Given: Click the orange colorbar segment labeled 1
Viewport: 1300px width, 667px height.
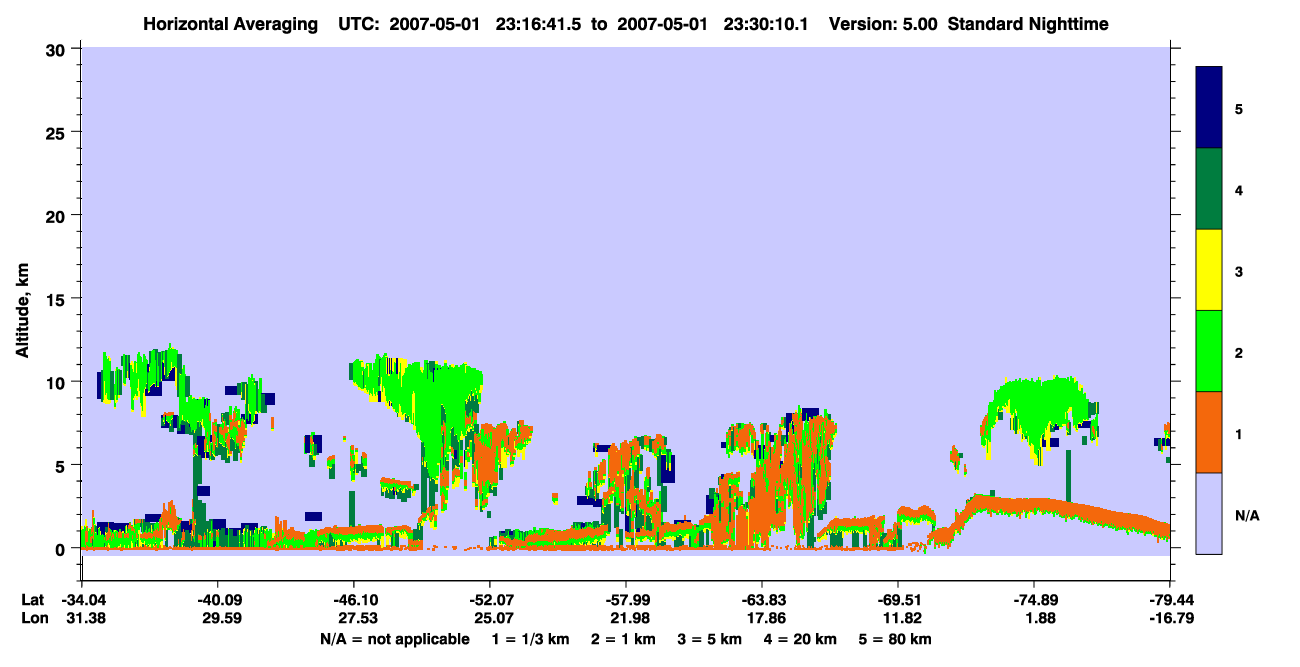Looking at the screenshot, I should coord(1209,432).
